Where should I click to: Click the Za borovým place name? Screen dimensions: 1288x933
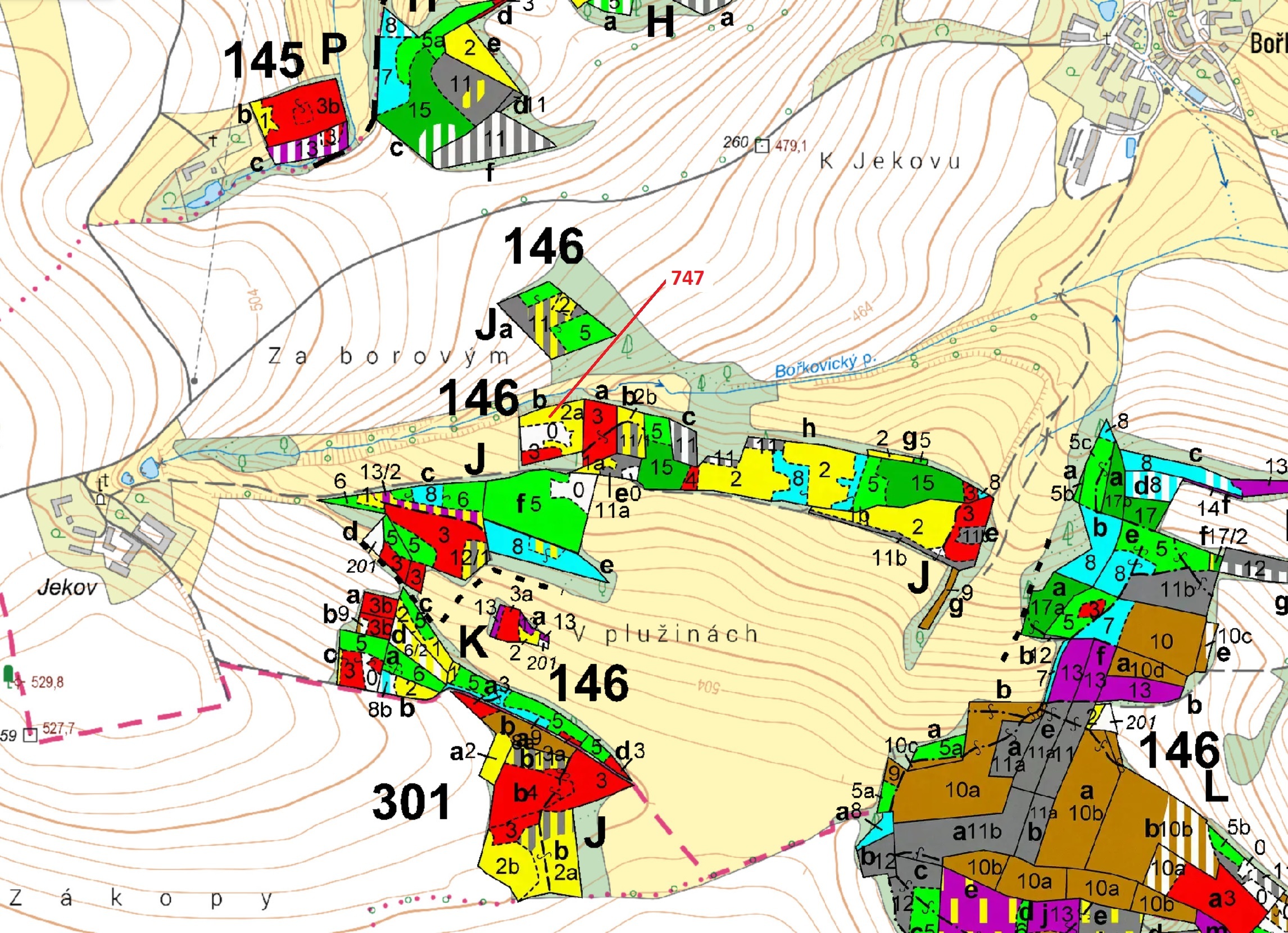tap(388, 356)
